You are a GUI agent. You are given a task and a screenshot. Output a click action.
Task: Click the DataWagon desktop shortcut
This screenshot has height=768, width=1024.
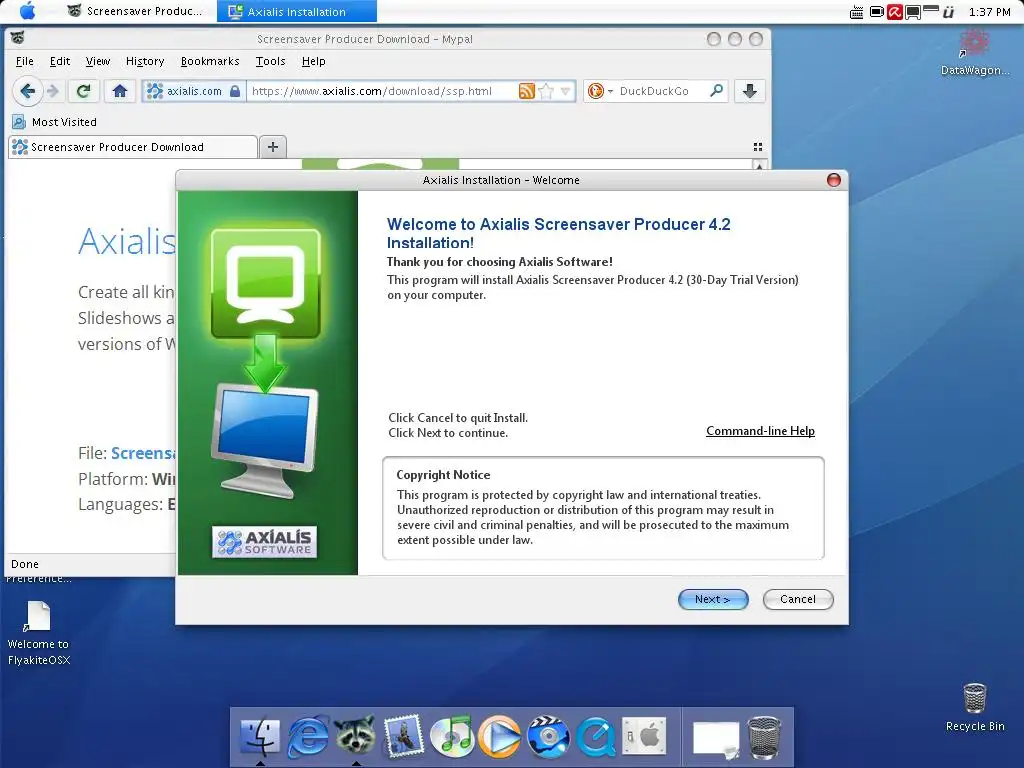click(975, 52)
